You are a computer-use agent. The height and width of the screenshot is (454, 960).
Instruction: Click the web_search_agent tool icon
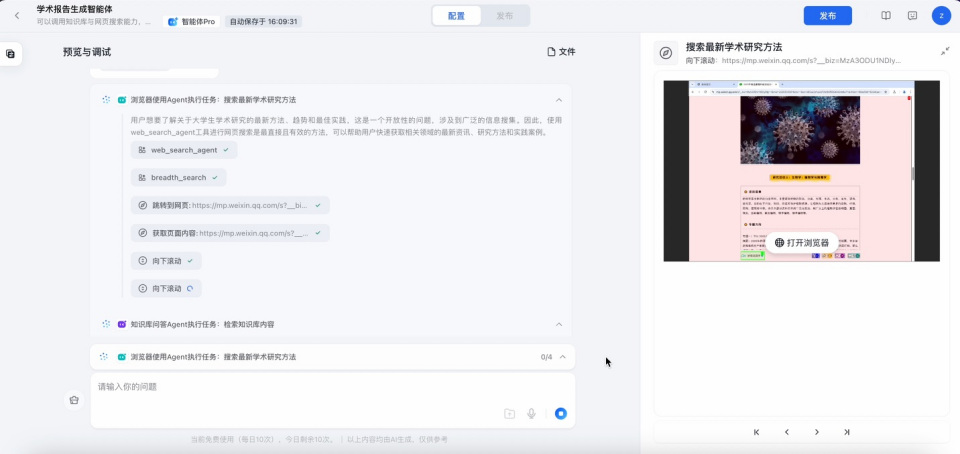(142, 150)
